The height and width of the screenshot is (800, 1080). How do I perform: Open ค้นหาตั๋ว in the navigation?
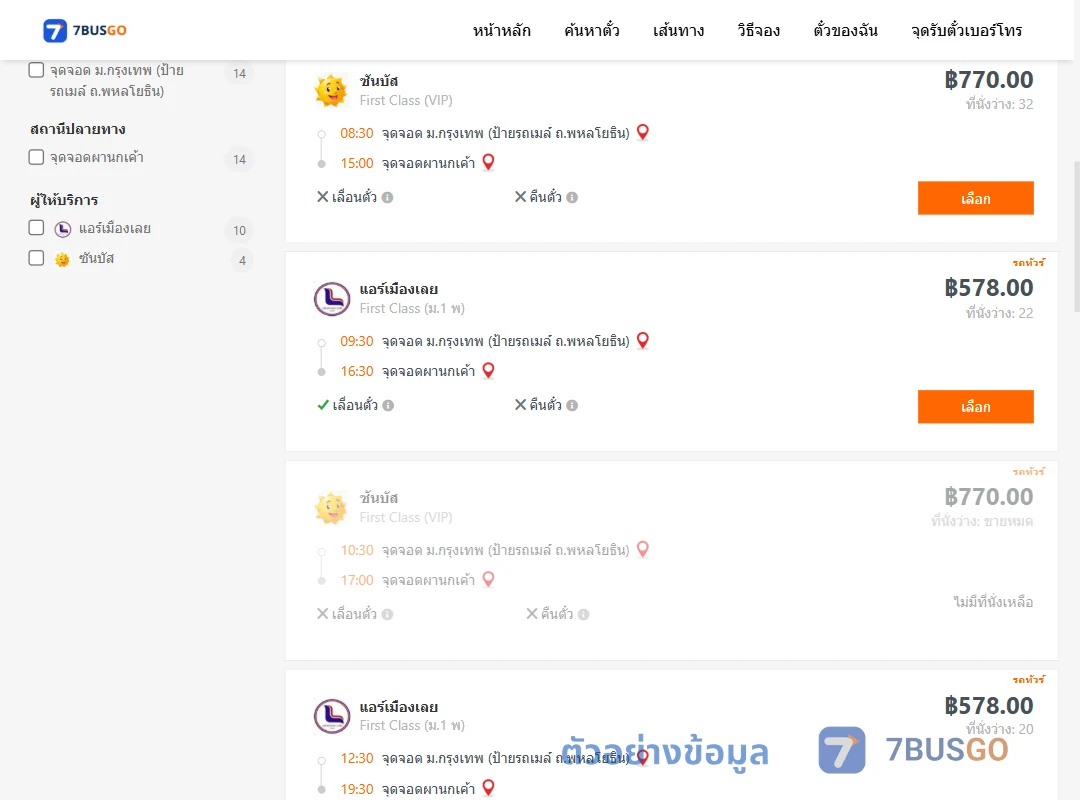click(x=592, y=30)
